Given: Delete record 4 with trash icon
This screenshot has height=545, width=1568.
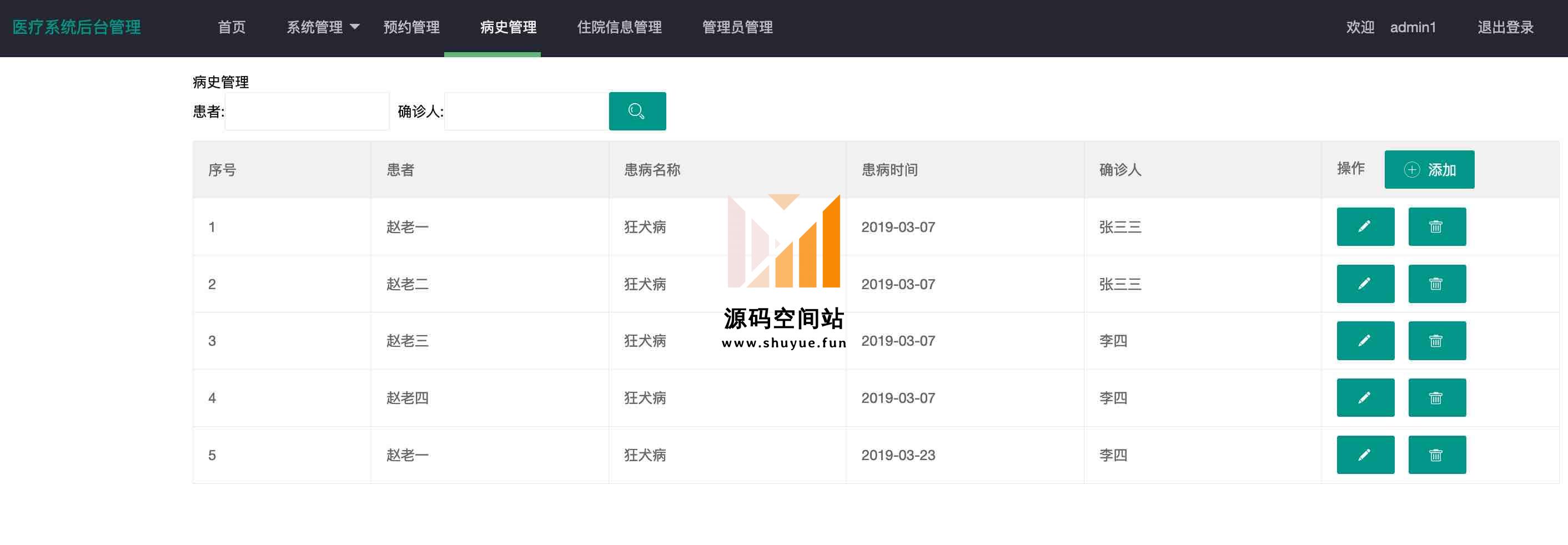Looking at the screenshot, I should (x=1436, y=398).
